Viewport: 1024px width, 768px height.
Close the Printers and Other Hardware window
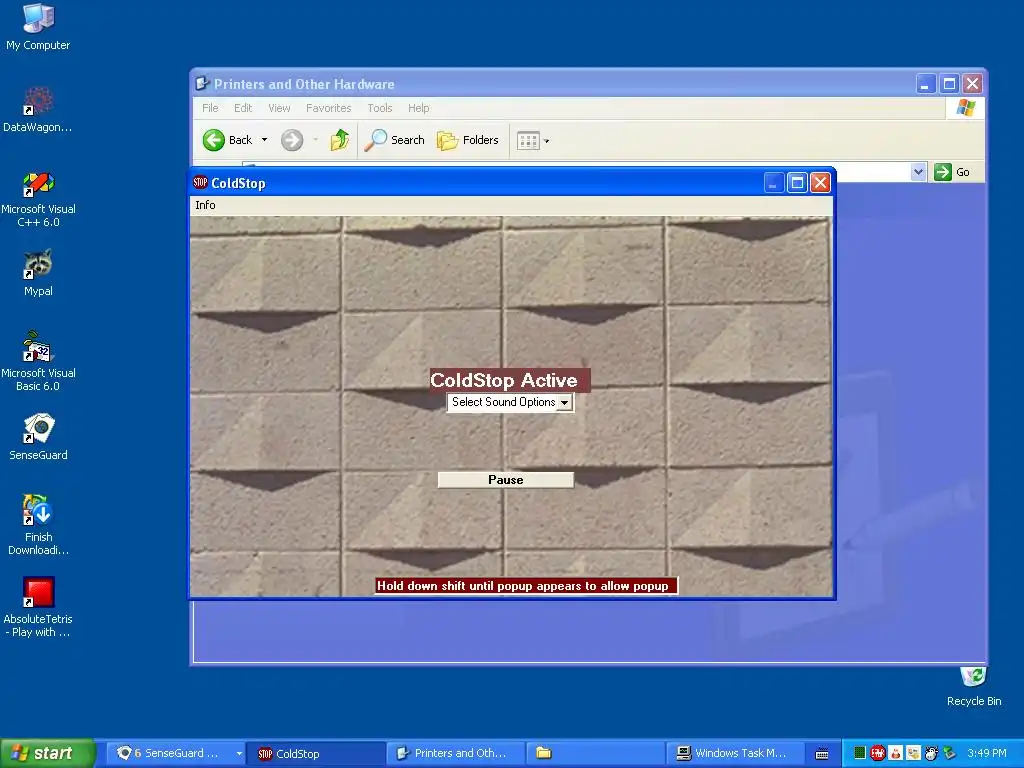click(x=972, y=84)
